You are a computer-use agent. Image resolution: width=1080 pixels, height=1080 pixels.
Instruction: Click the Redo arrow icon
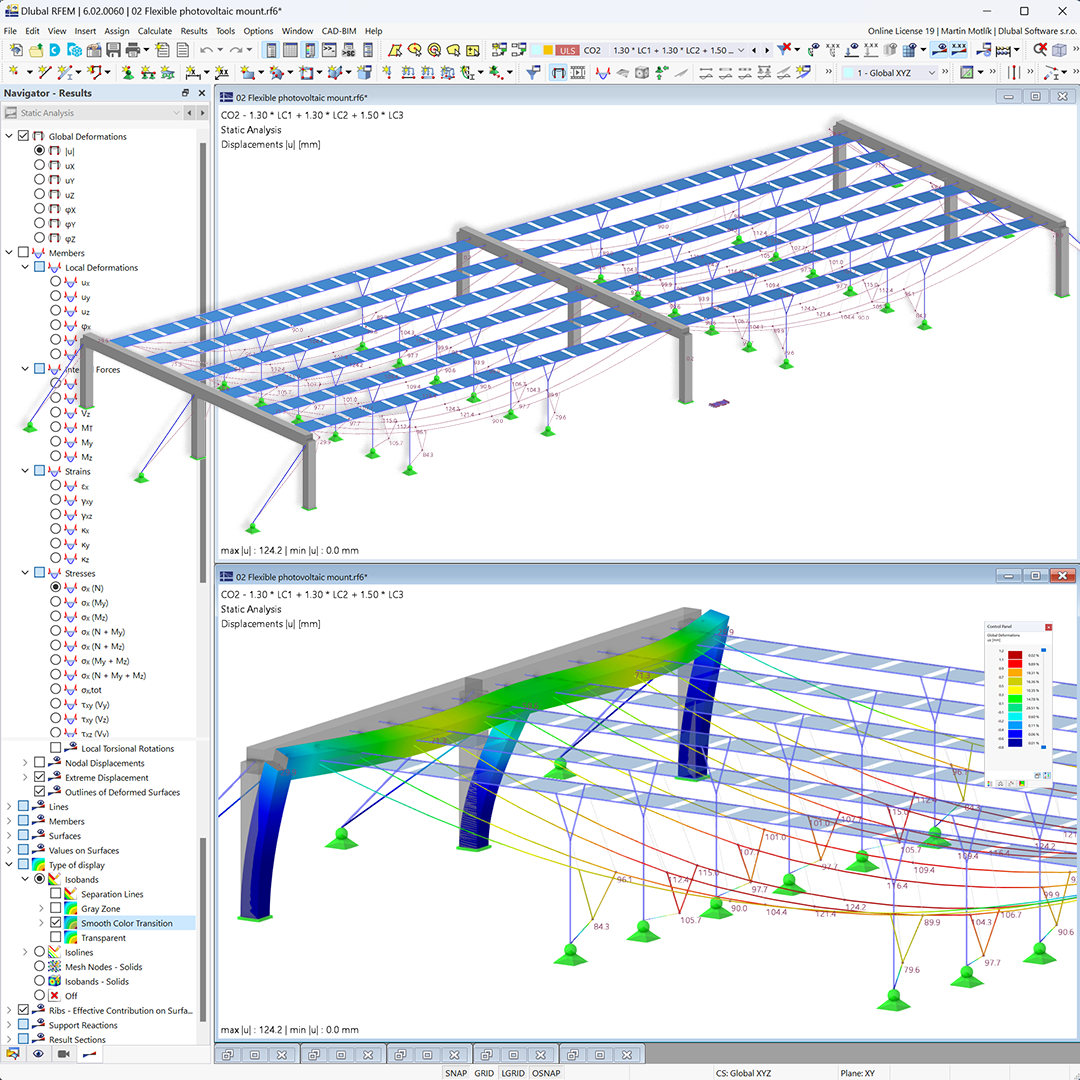click(x=236, y=50)
